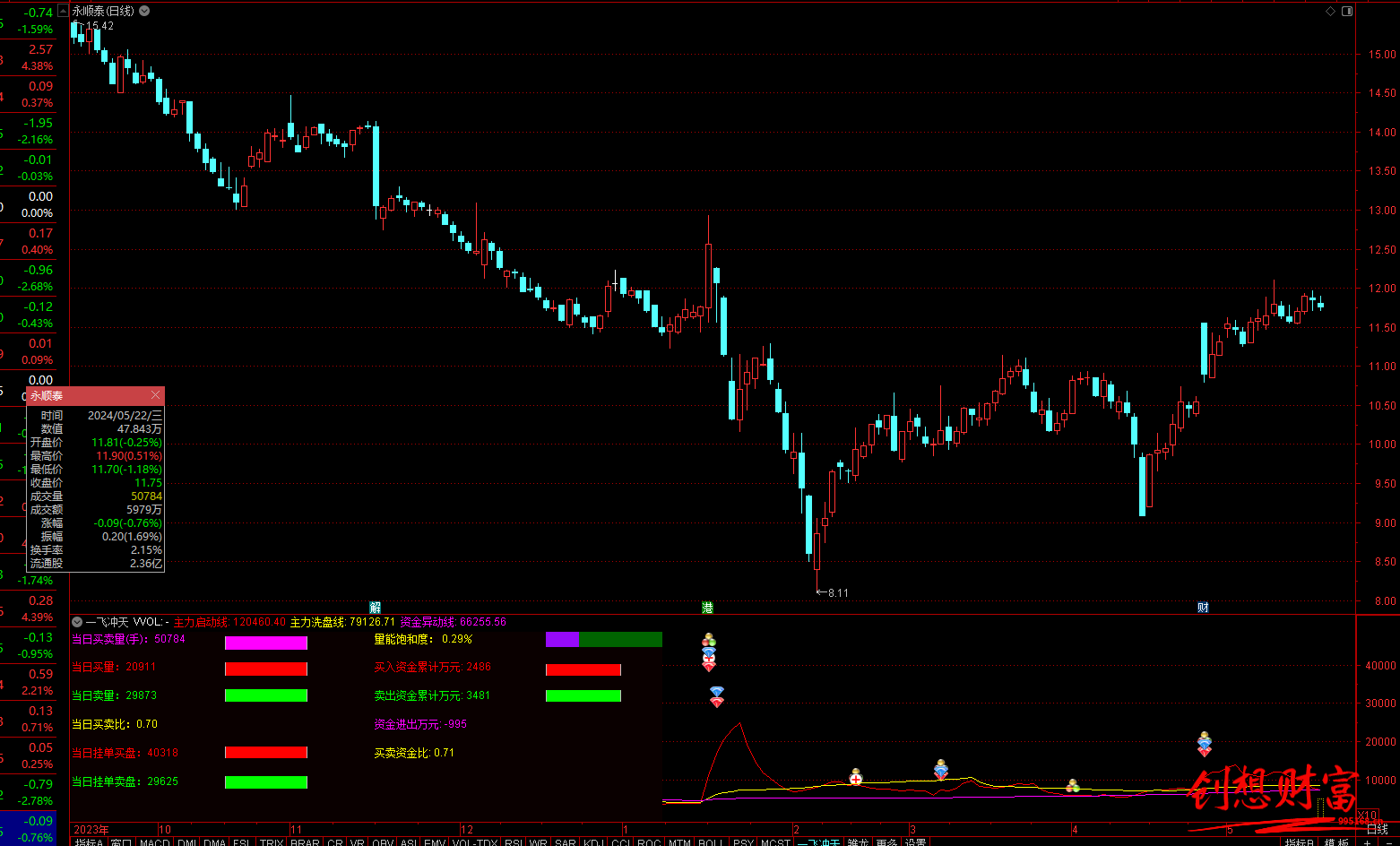Collapse the chart using the top-left up arrow
Viewport: 1400px width, 846px height.
point(62,11)
